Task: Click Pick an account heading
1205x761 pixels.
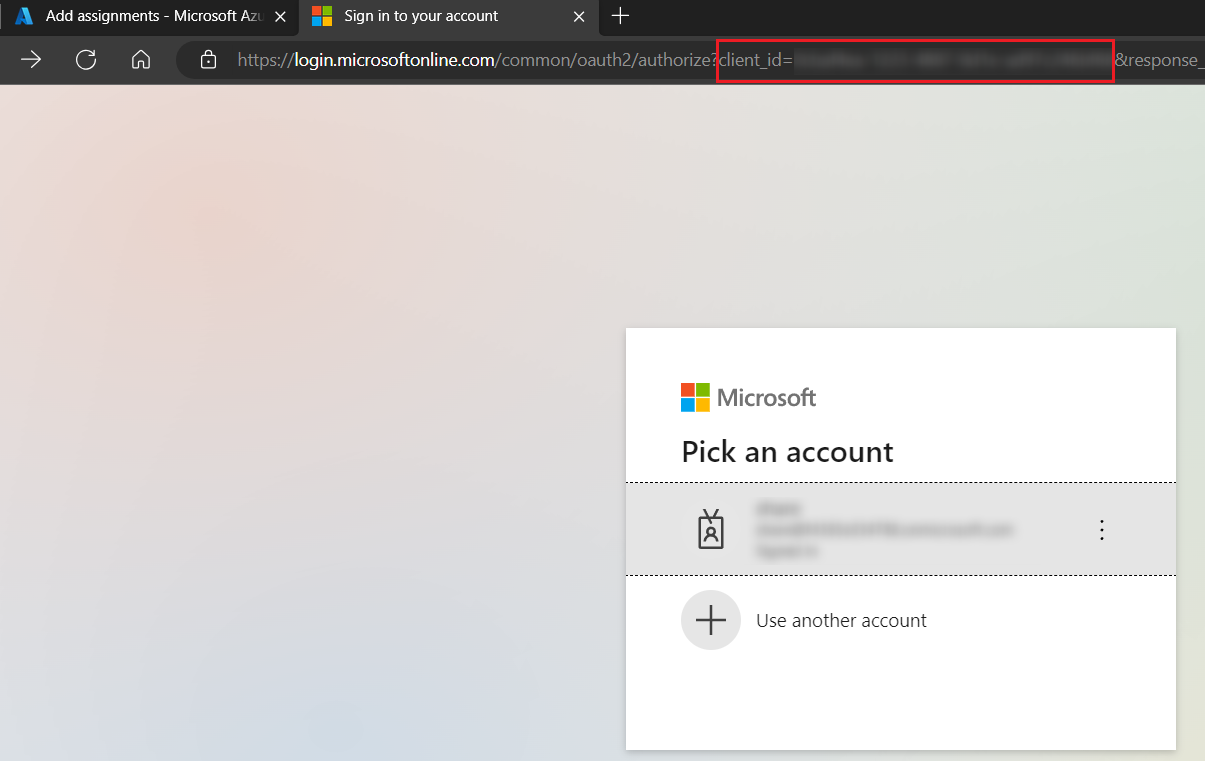Action: click(x=787, y=452)
